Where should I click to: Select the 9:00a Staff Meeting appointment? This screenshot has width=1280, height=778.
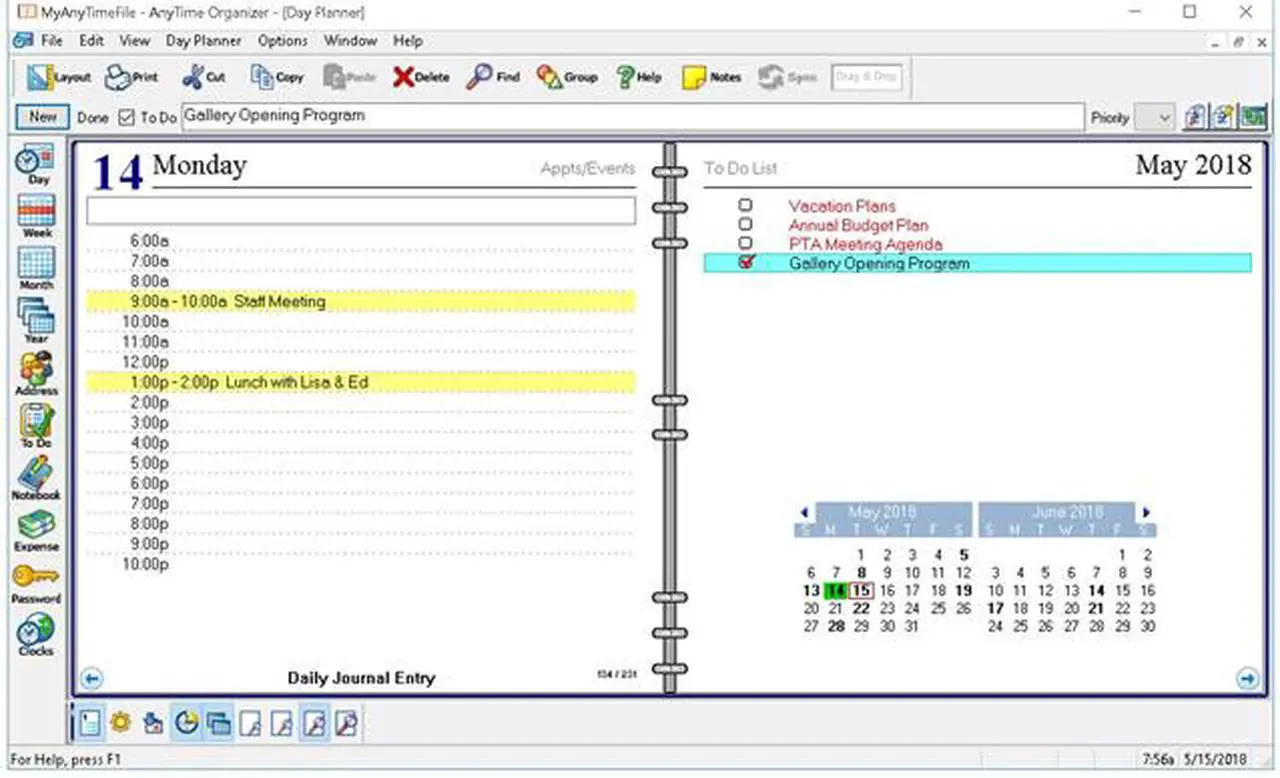361,301
